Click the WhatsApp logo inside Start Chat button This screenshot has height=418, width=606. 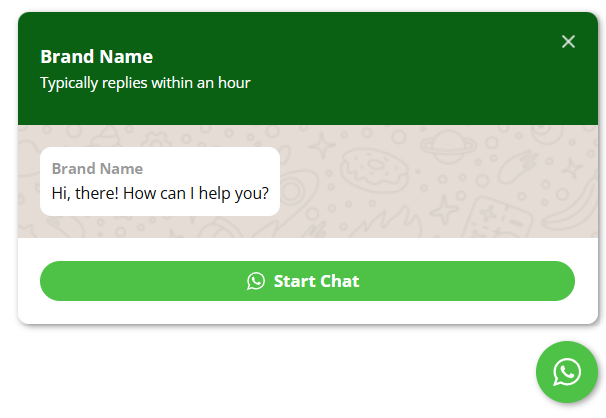[256, 281]
